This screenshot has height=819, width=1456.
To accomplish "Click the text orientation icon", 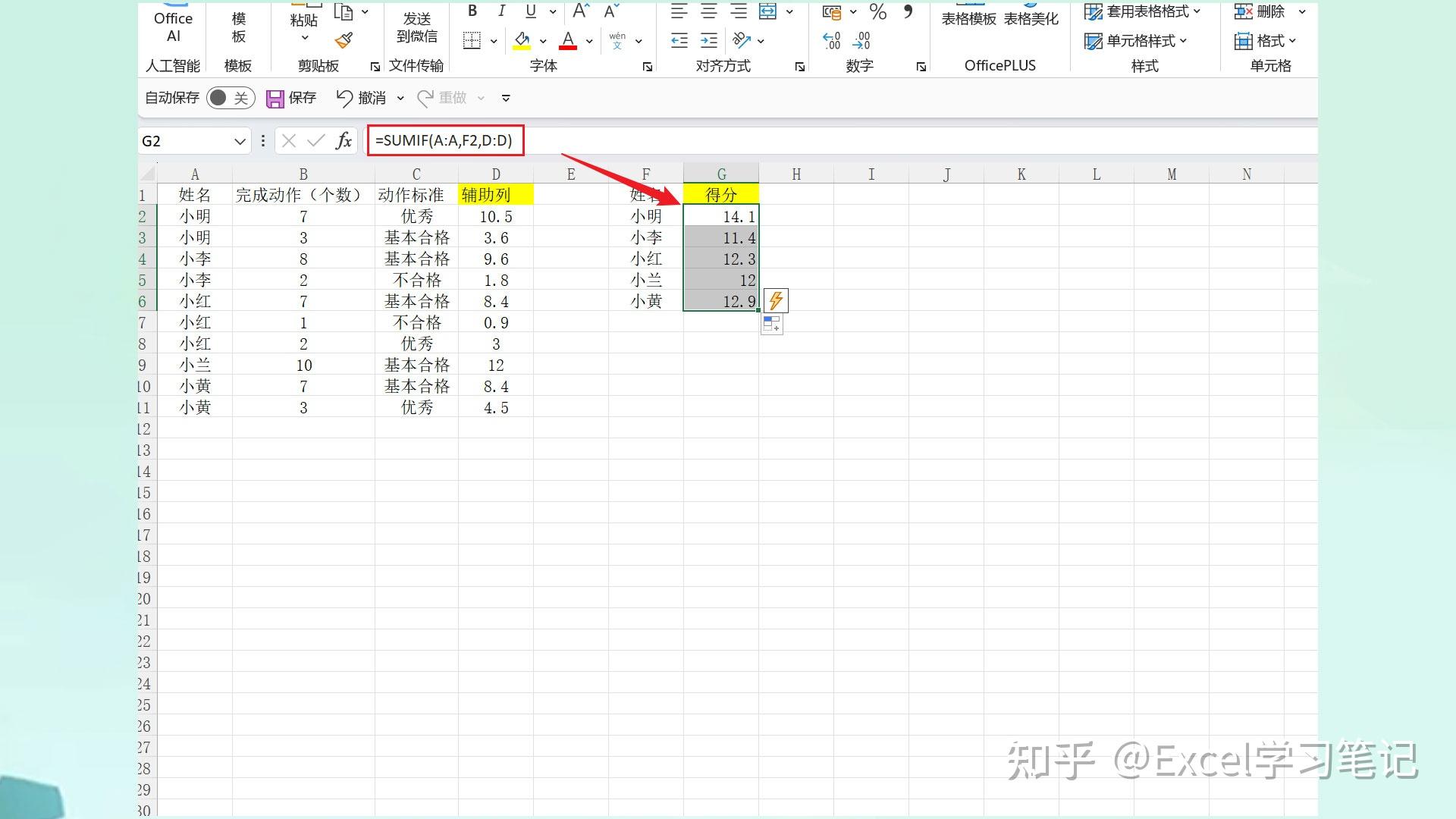I will coord(742,40).
